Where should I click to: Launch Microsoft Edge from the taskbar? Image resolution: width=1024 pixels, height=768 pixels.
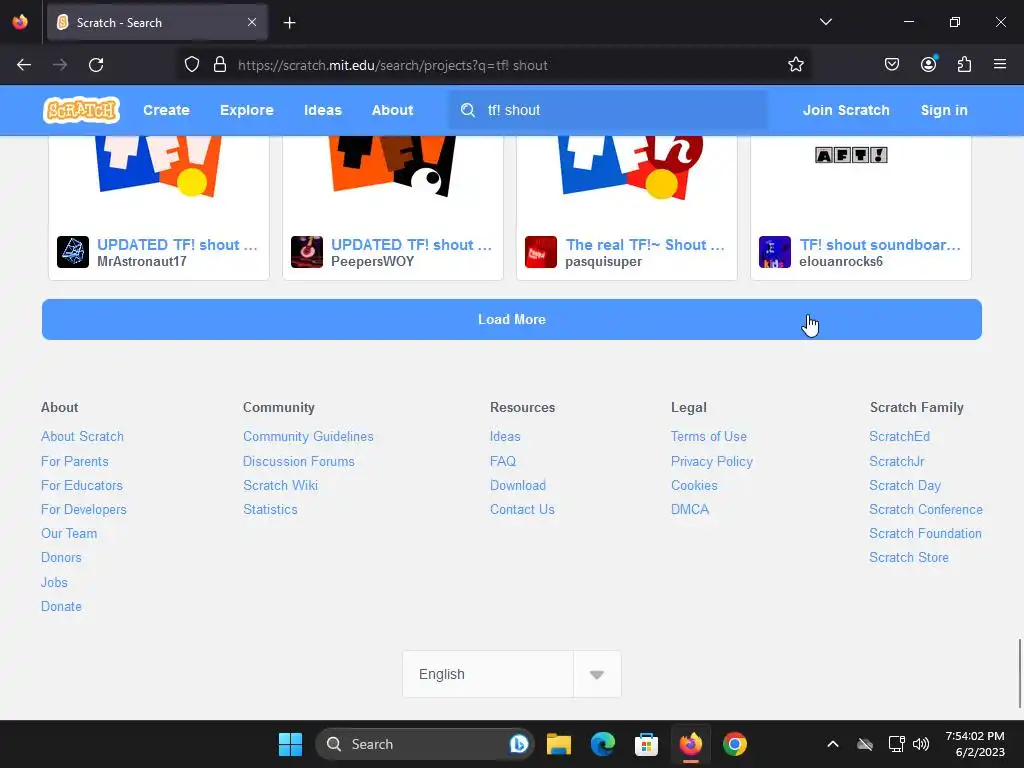pos(602,744)
